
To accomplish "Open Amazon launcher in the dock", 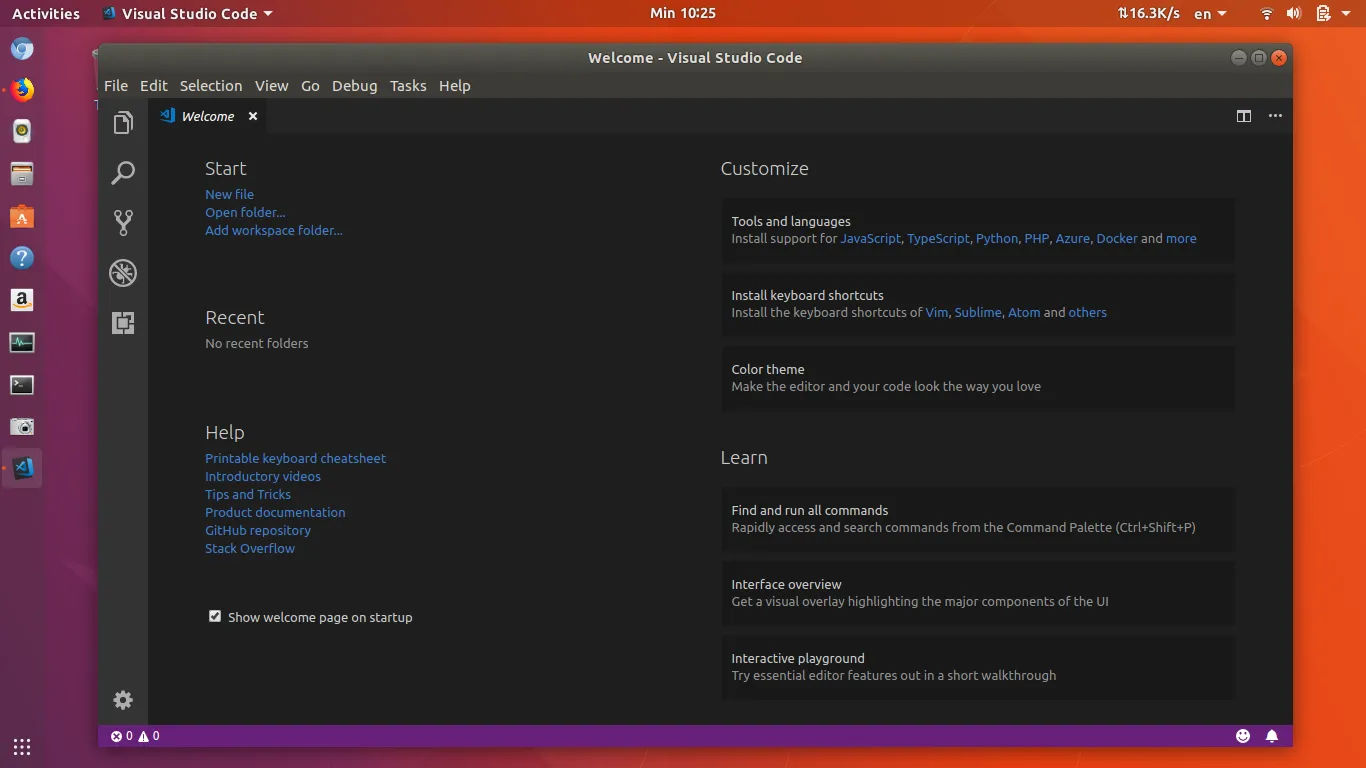I will tap(22, 300).
